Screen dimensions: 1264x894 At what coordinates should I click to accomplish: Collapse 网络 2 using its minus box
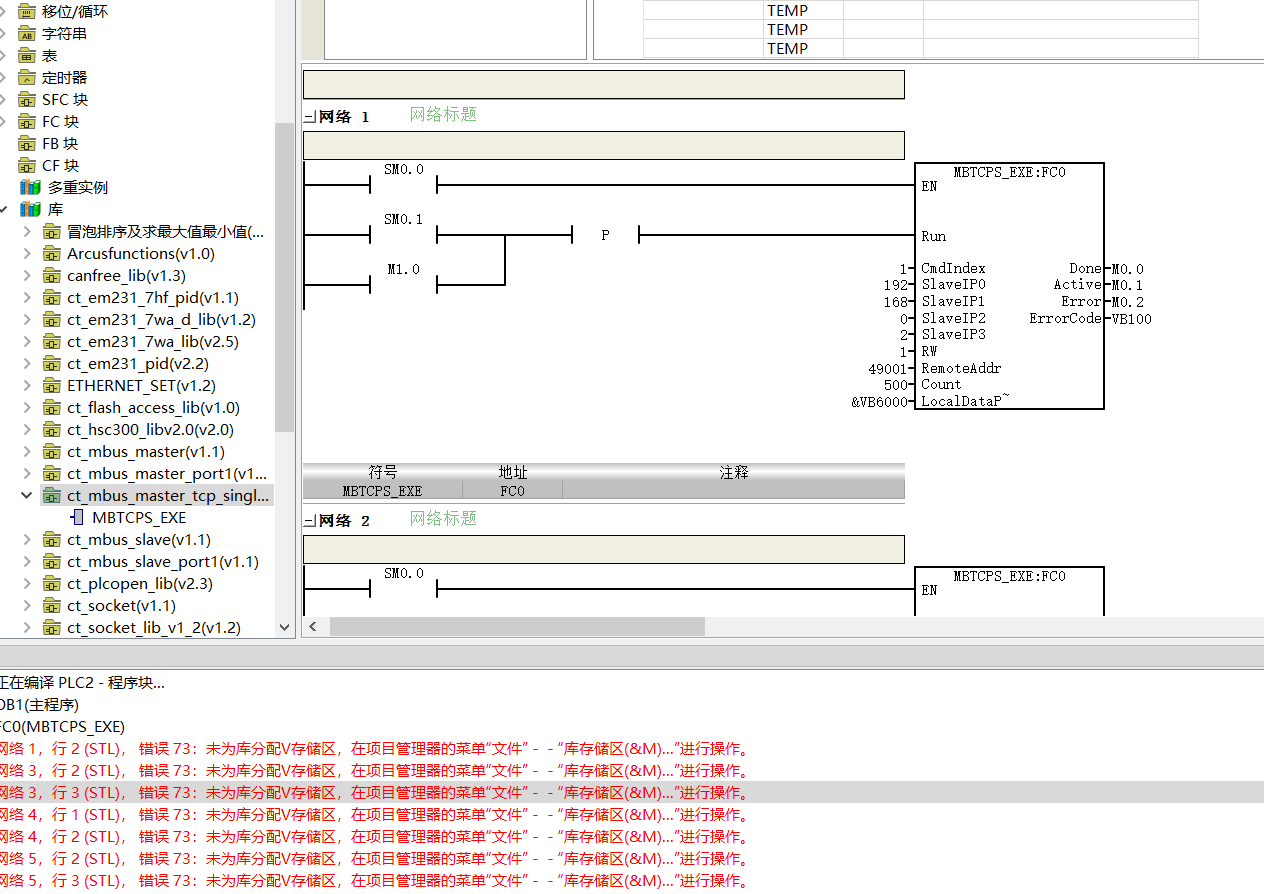(x=309, y=521)
